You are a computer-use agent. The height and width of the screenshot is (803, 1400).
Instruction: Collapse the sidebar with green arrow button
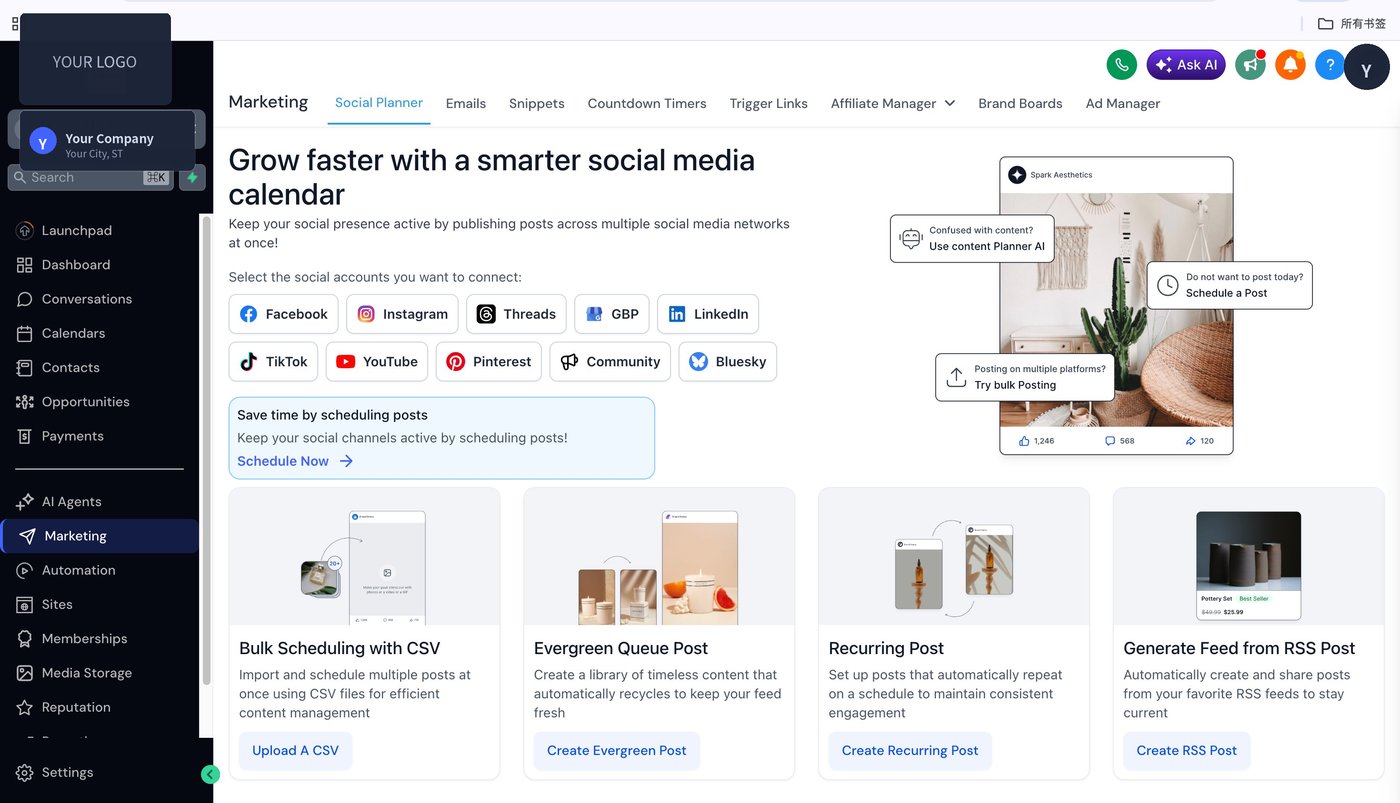coord(210,774)
